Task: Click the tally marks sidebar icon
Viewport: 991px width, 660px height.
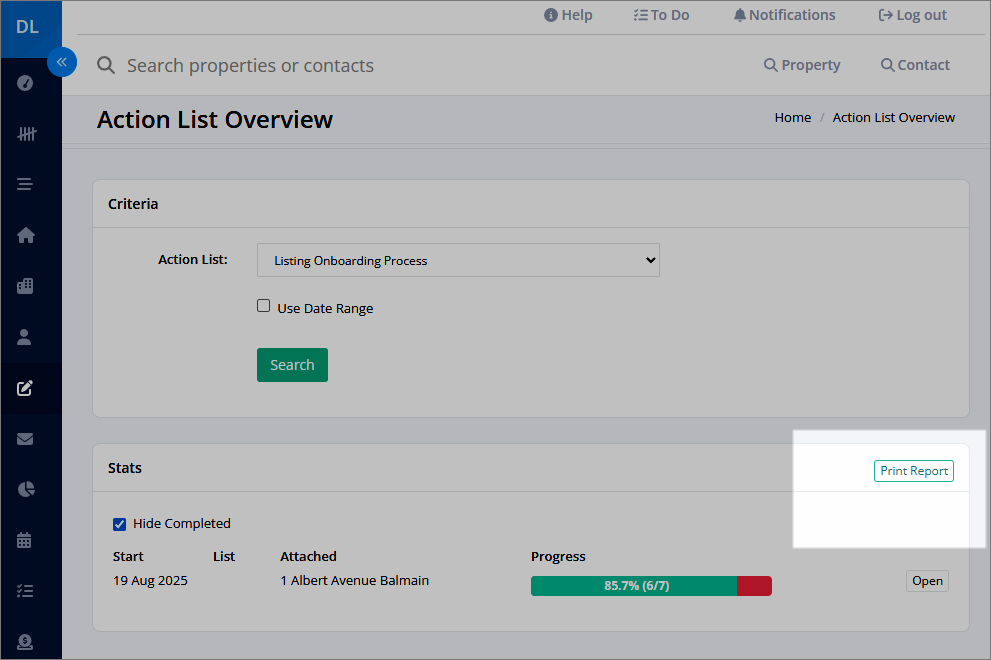Action: (x=26, y=133)
